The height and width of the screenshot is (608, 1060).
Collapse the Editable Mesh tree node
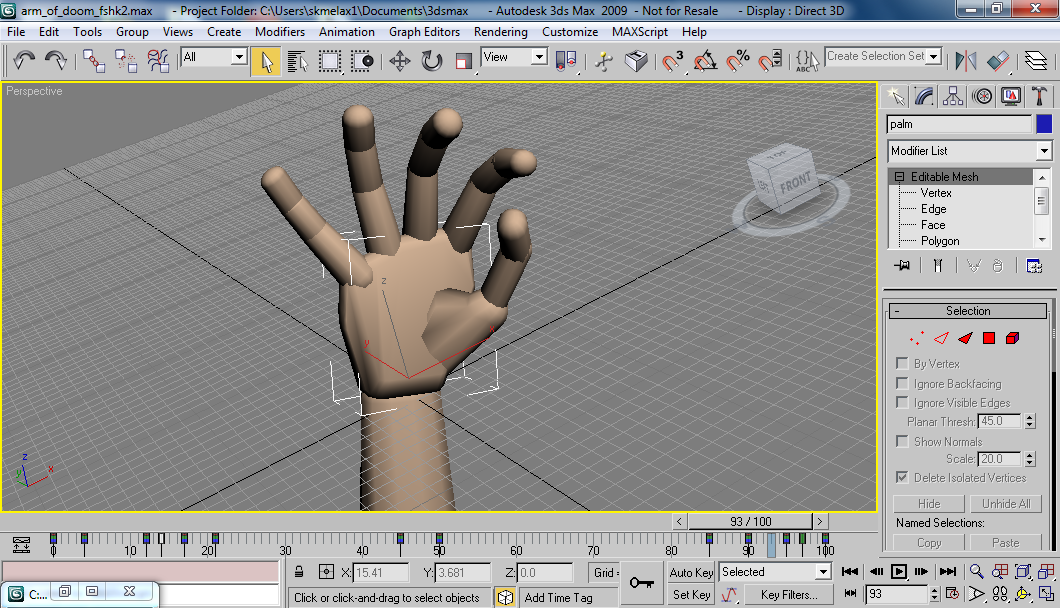pyautogui.click(x=900, y=177)
